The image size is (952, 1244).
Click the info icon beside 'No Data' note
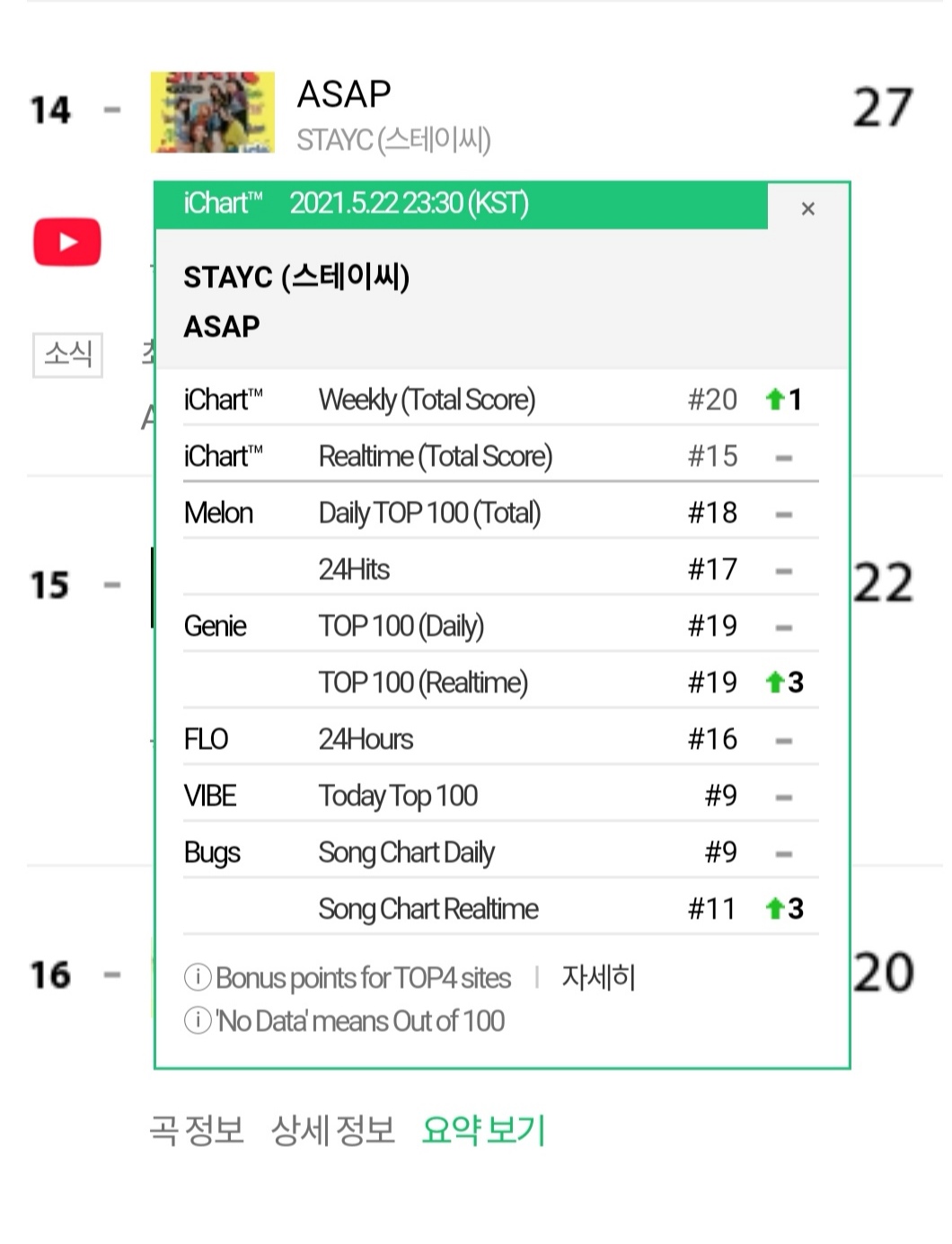197,1020
